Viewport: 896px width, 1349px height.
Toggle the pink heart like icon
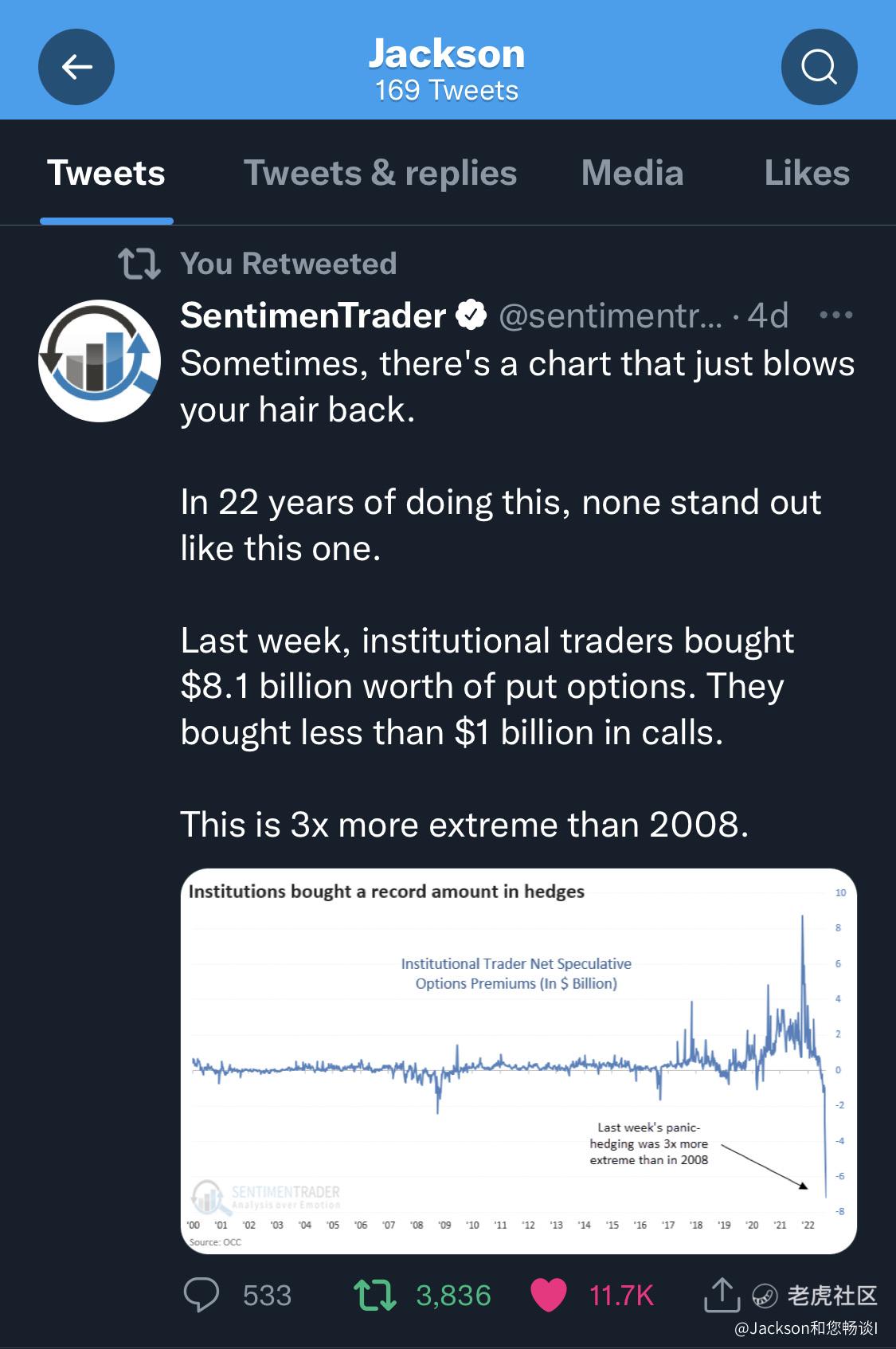549,1295
